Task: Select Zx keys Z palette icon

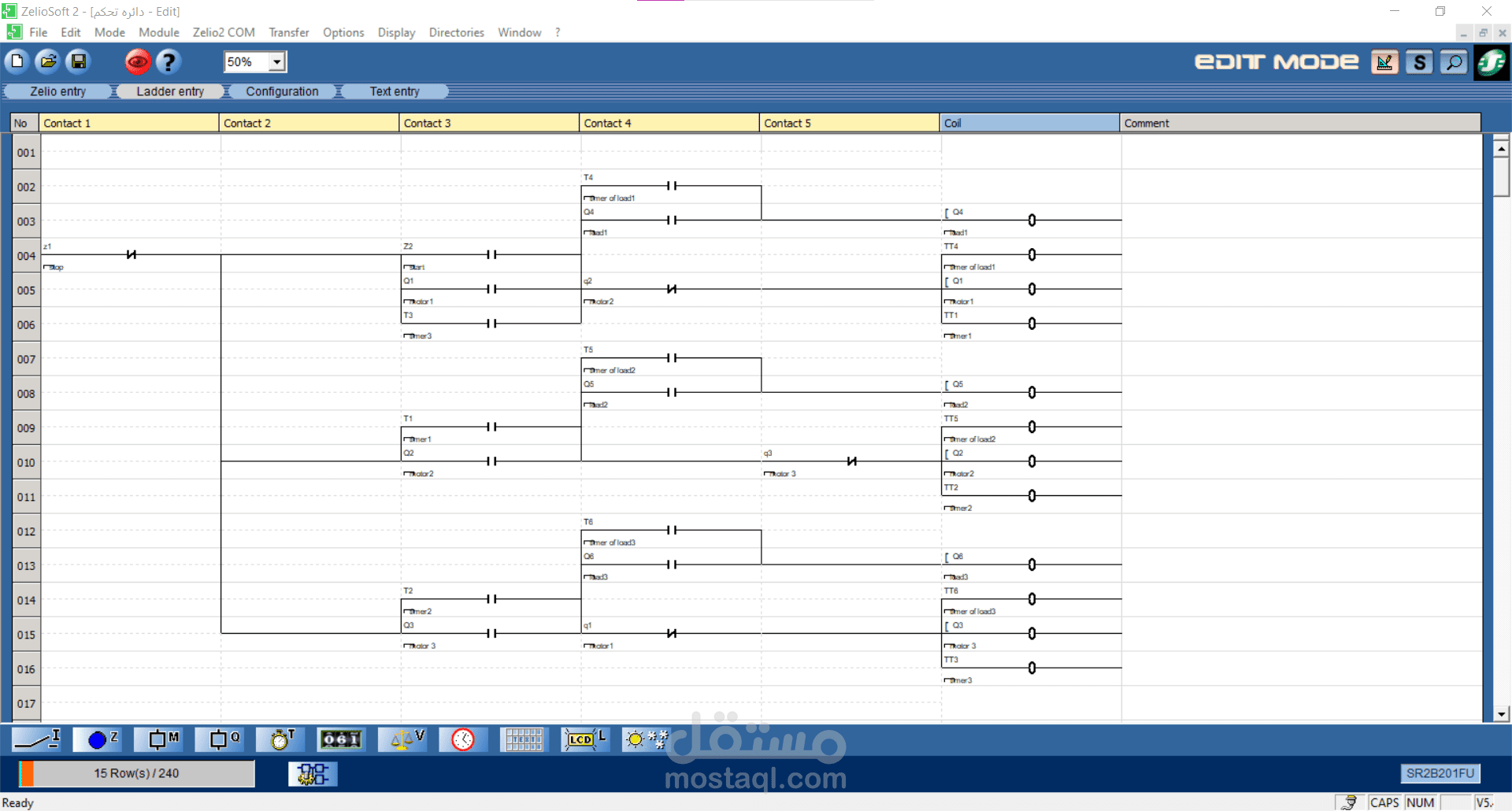Action: click(98, 739)
